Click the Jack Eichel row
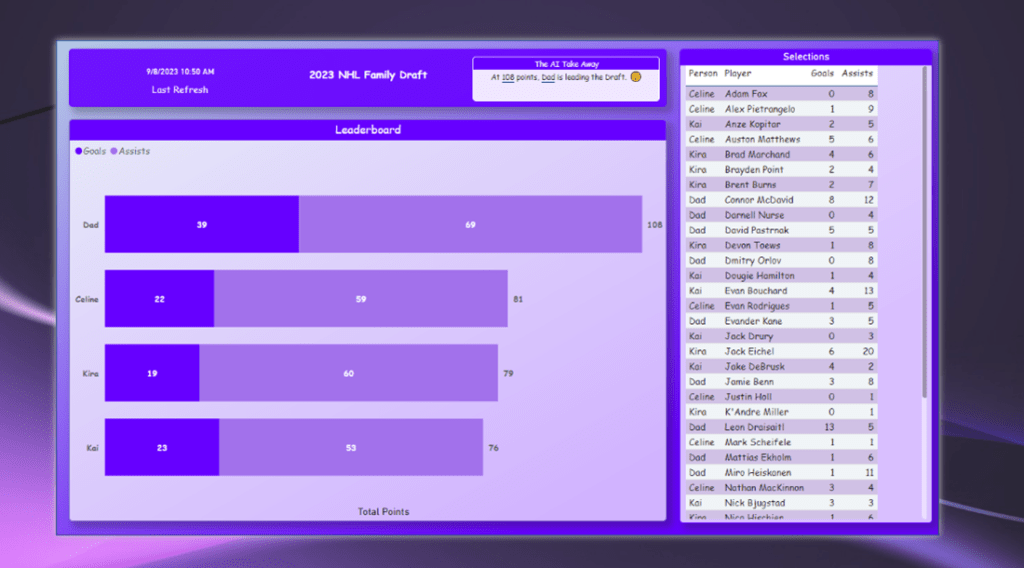This screenshot has height=568, width=1024. click(782, 351)
